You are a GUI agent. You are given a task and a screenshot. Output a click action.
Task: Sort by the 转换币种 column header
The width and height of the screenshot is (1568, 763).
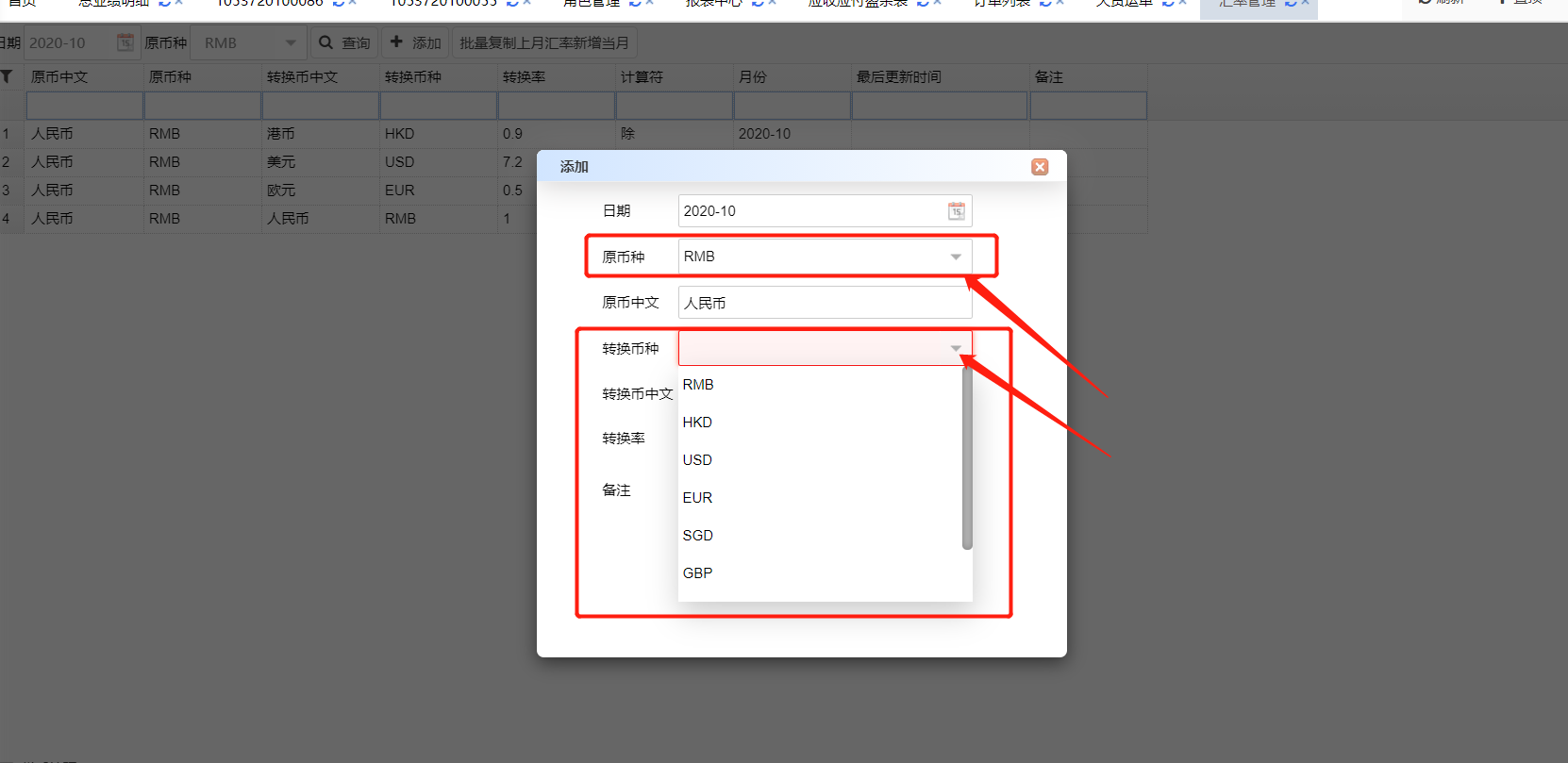[439, 77]
